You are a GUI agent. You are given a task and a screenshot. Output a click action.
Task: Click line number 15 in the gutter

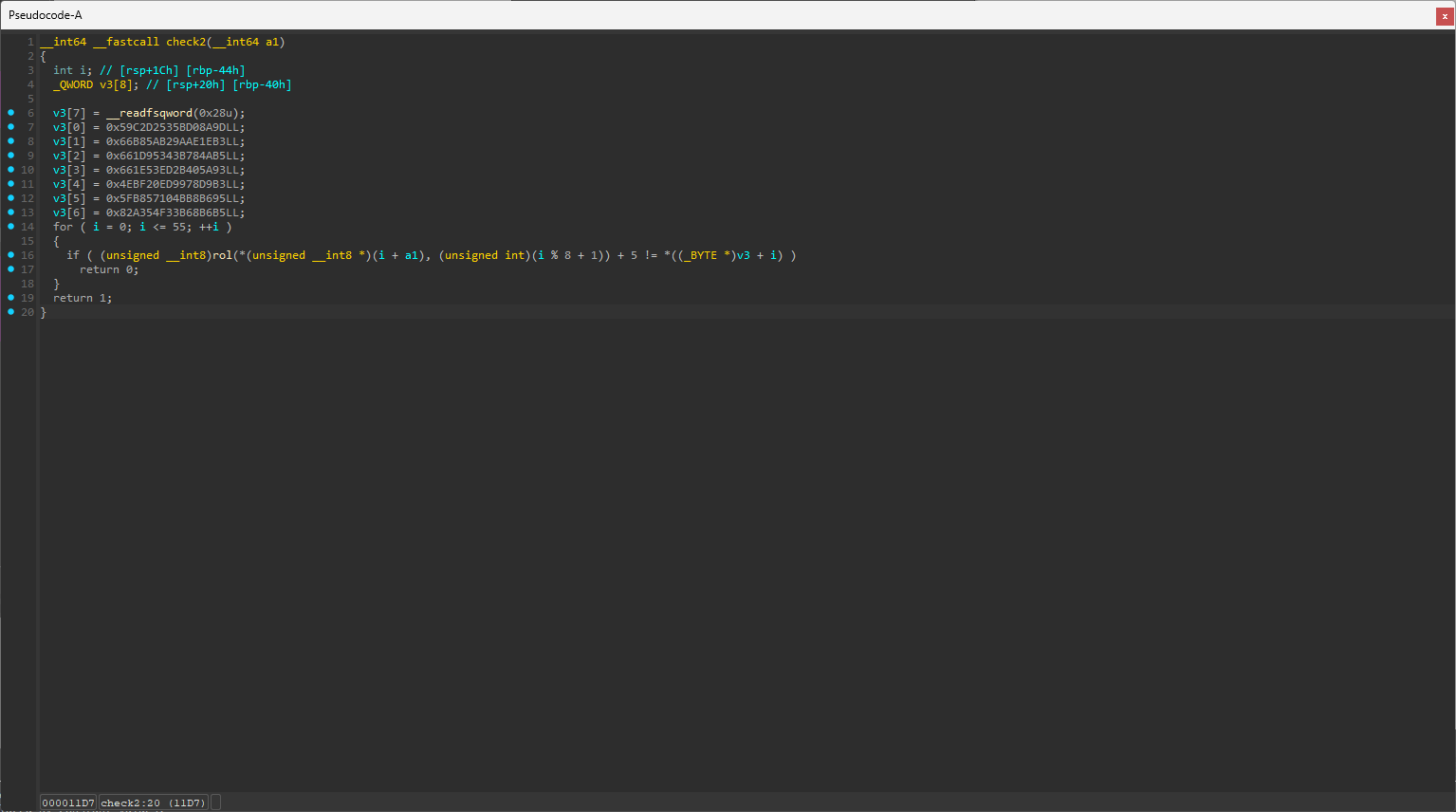click(x=28, y=241)
